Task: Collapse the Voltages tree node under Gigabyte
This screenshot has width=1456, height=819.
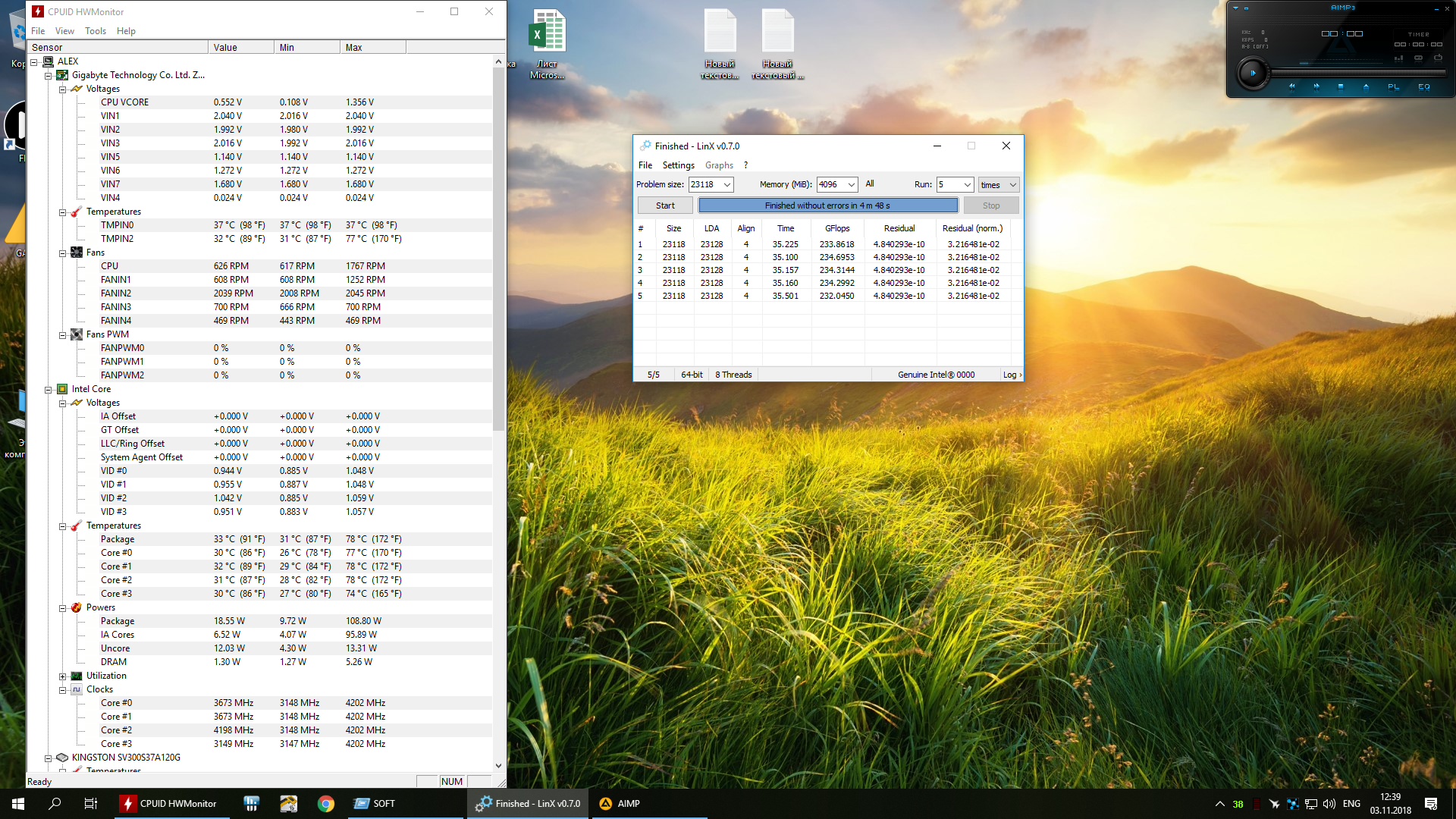Action: [63, 89]
